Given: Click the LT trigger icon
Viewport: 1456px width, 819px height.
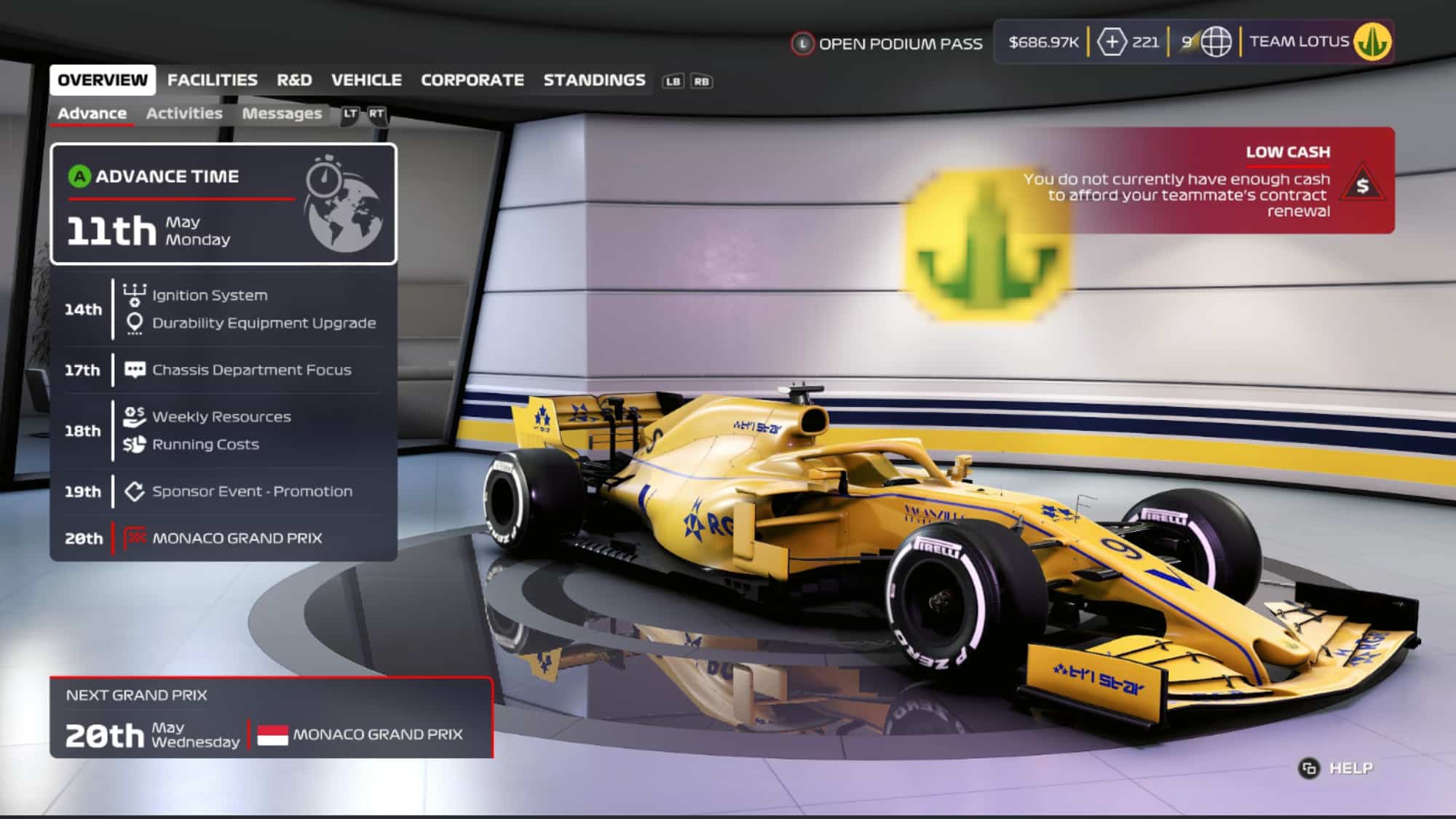Looking at the screenshot, I should point(350,114).
